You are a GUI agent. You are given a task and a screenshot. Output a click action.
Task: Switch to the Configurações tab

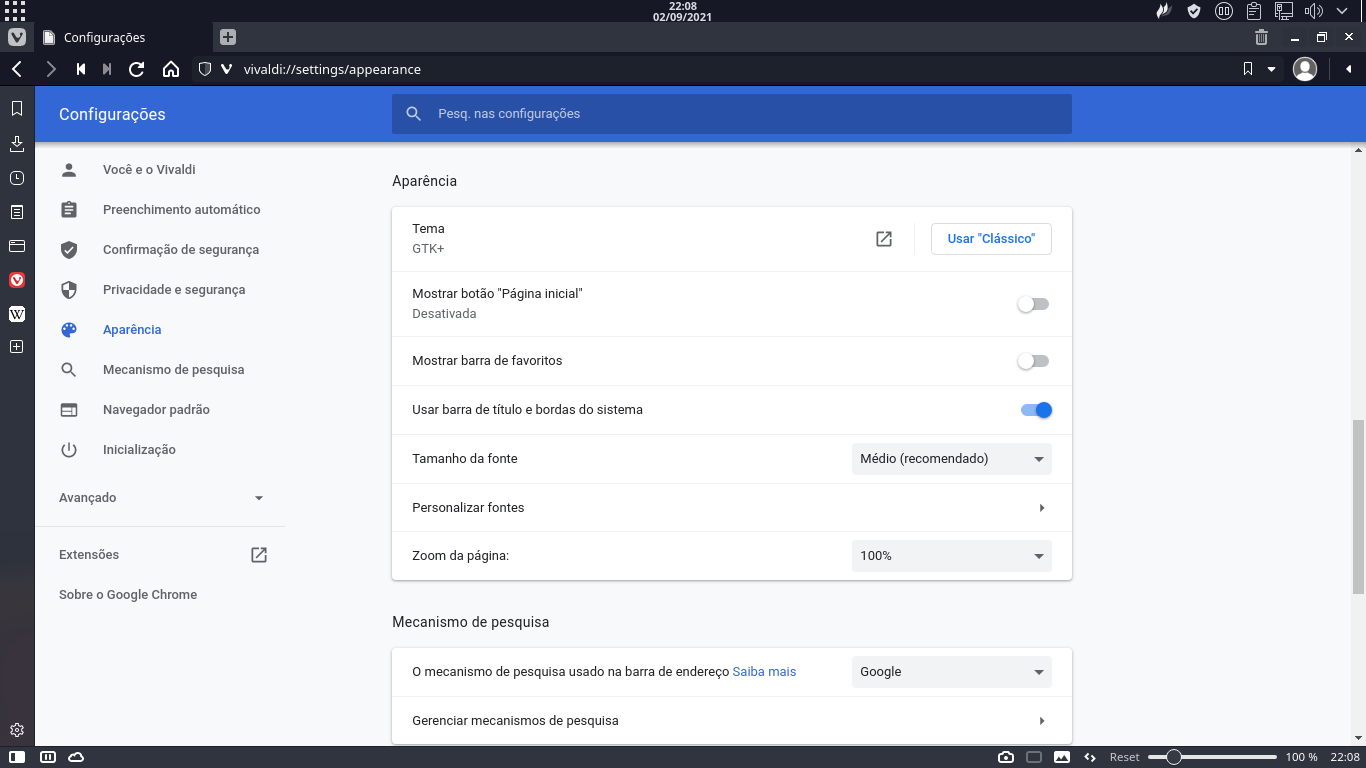[x=124, y=37]
